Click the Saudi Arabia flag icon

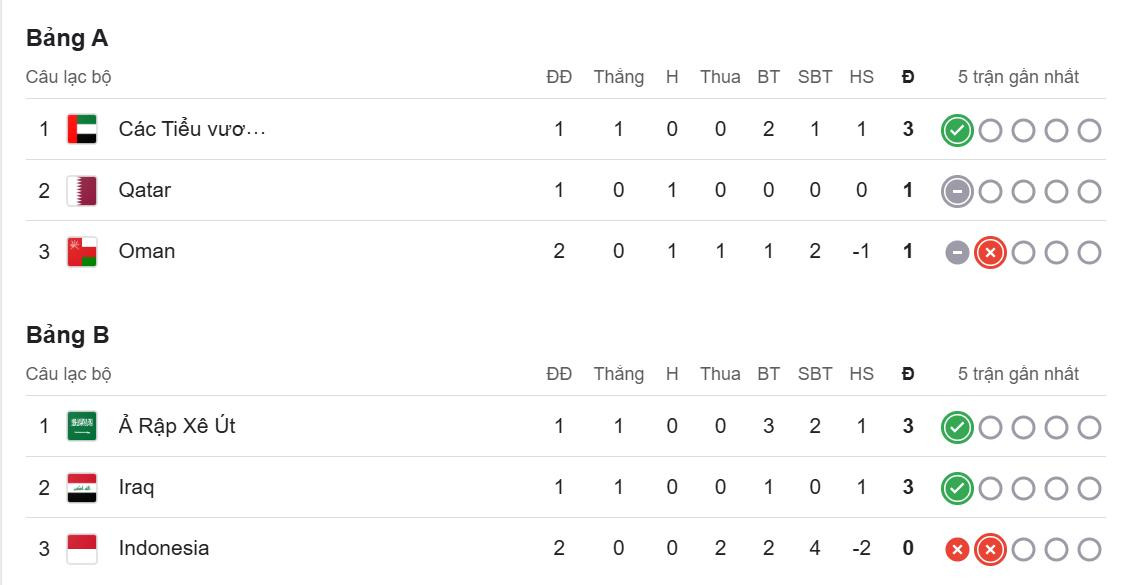pyautogui.click(x=81, y=426)
